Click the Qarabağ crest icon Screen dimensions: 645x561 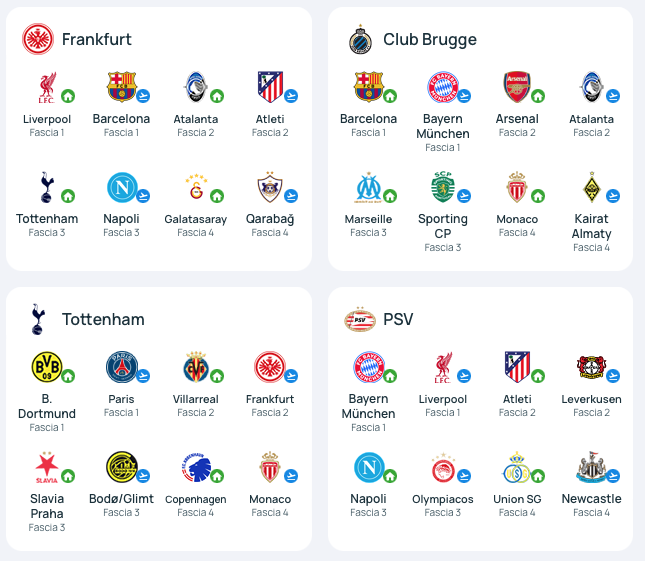[x=270, y=187]
